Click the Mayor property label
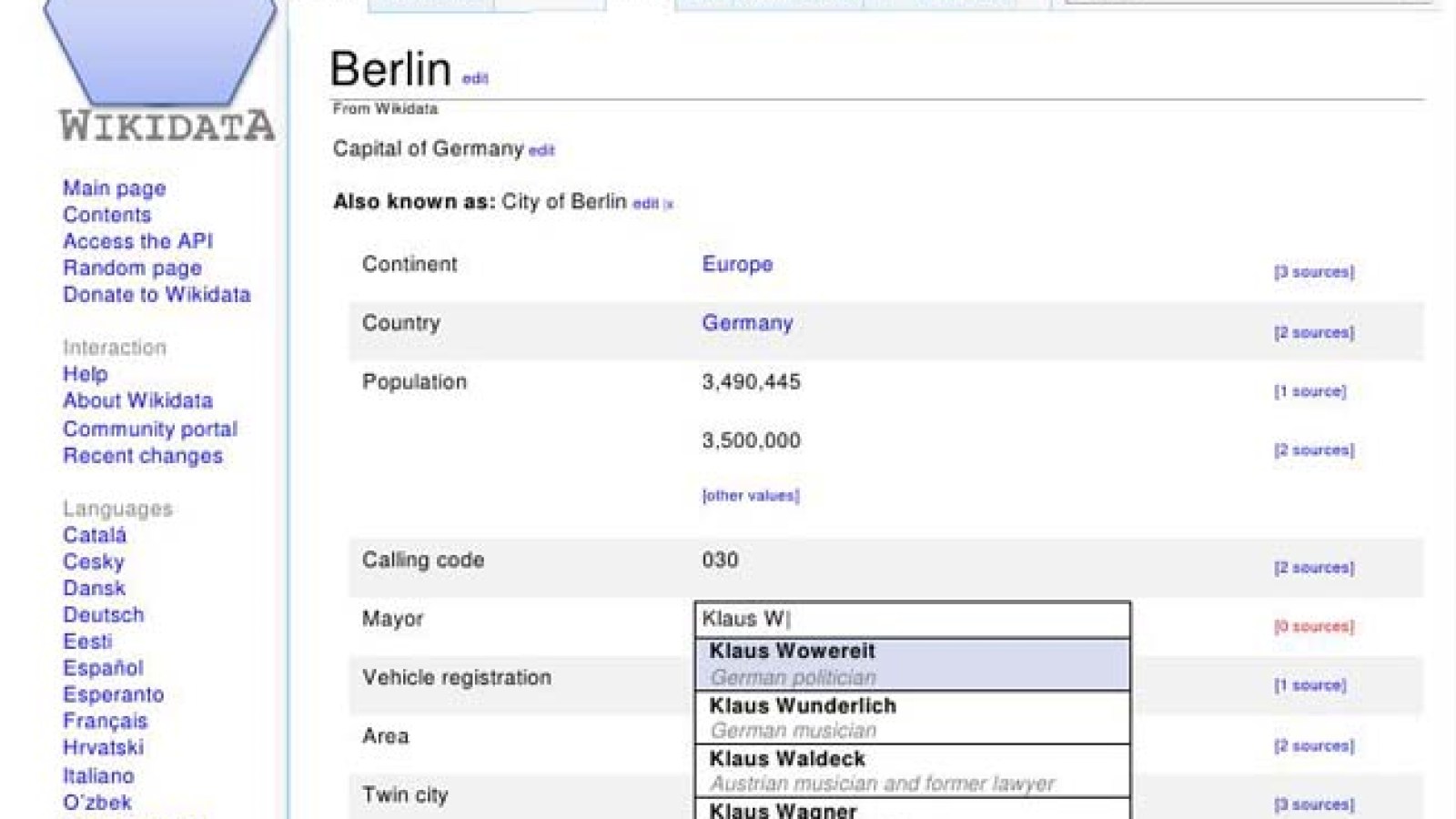Screen dimensions: 1456x819 pos(393,619)
